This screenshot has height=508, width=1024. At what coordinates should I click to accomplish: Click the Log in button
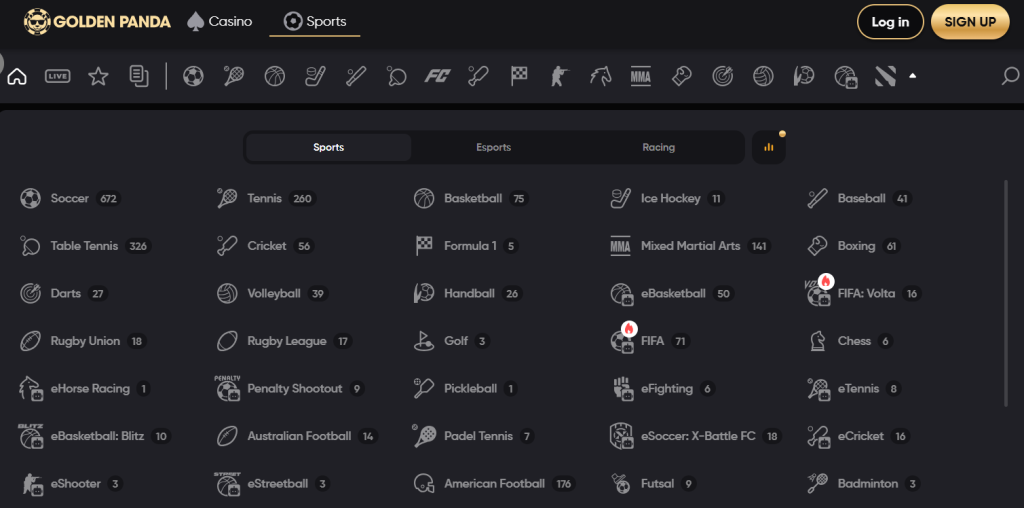pos(890,22)
